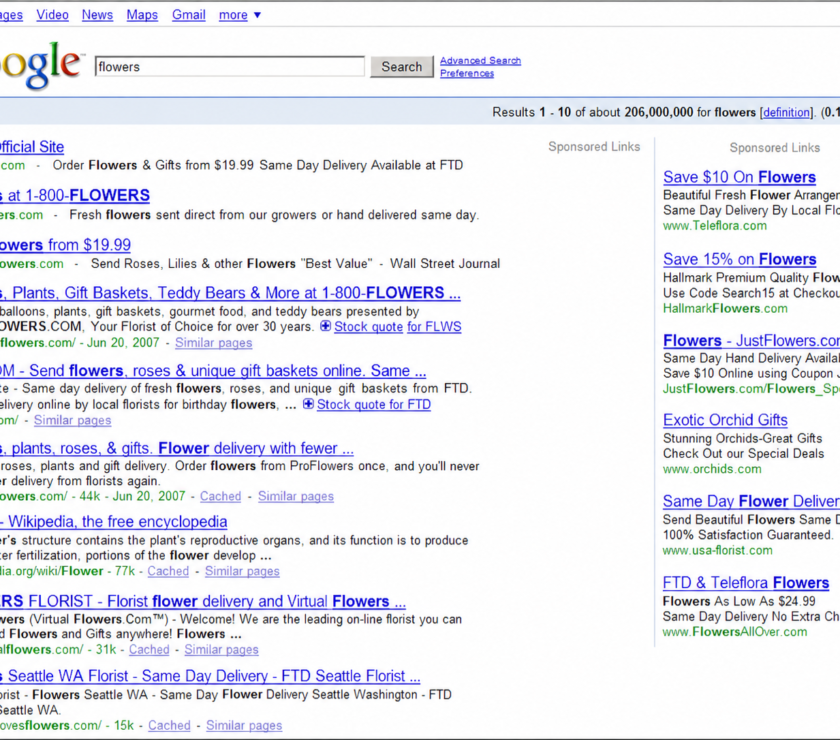The width and height of the screenshot is (840, 740).
Task: Click www.orchids.com URL text
Action: (x=712, y=469)
